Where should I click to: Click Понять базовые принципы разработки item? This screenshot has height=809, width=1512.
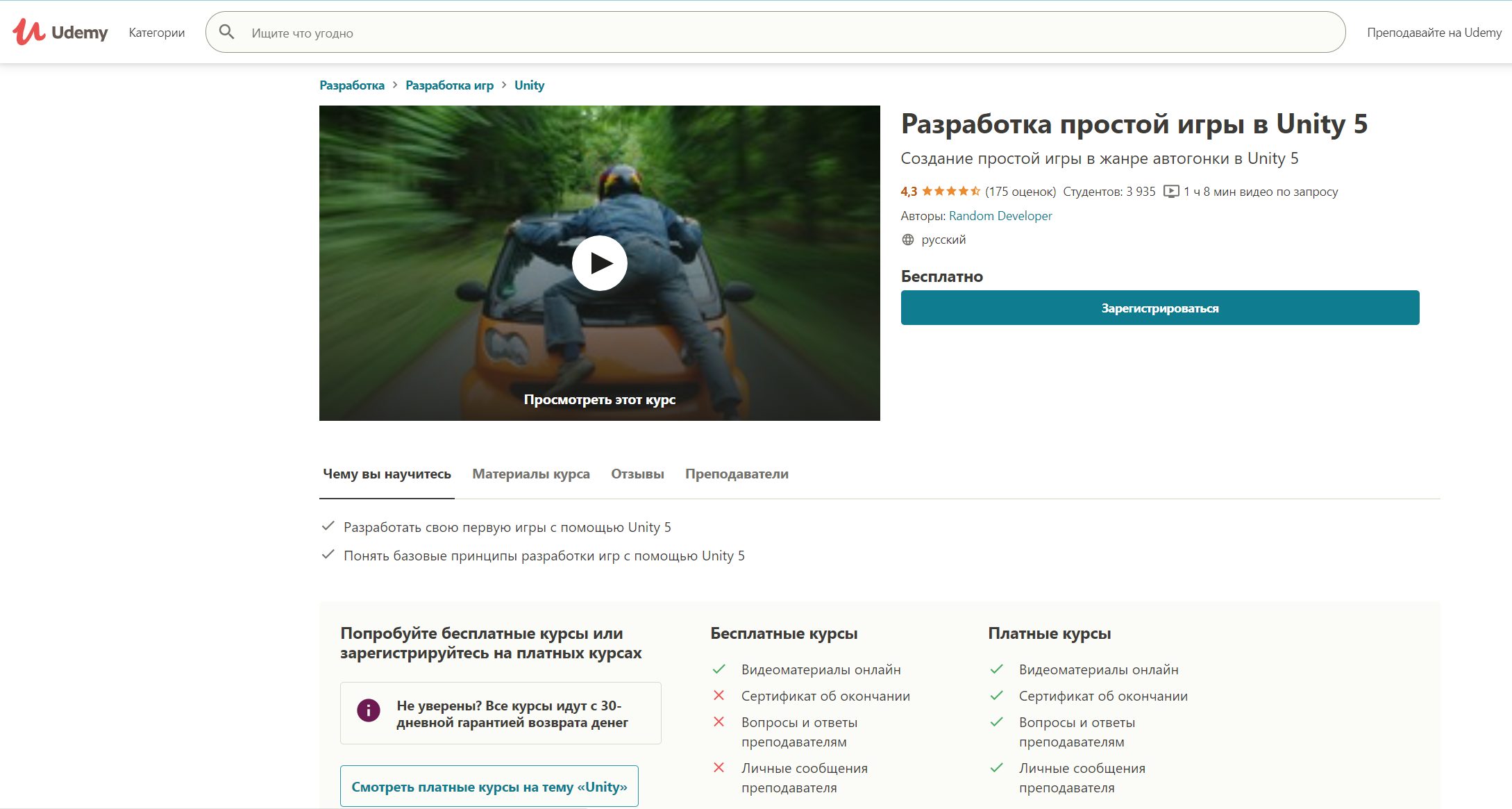pos(544,556)
